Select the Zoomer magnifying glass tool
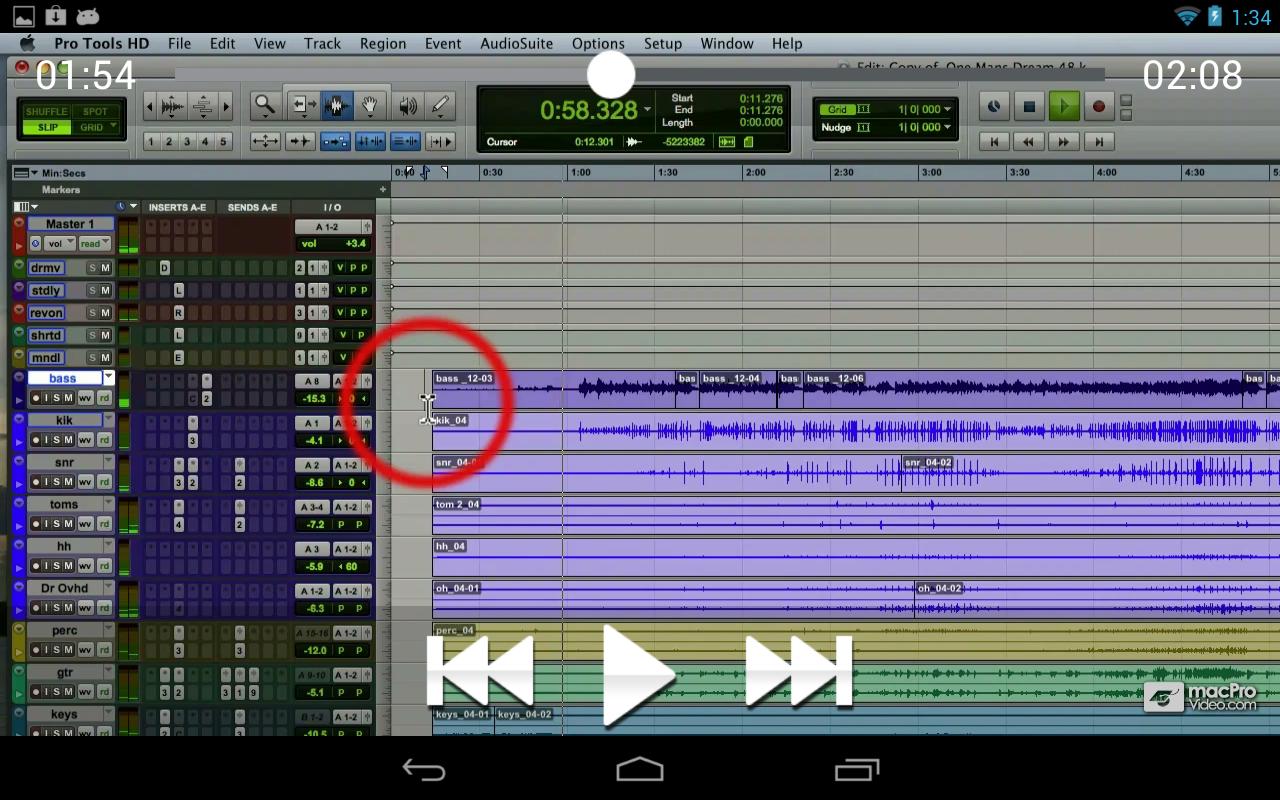The height and width of the screenshot is (800, 1280). tap(264, 105)
